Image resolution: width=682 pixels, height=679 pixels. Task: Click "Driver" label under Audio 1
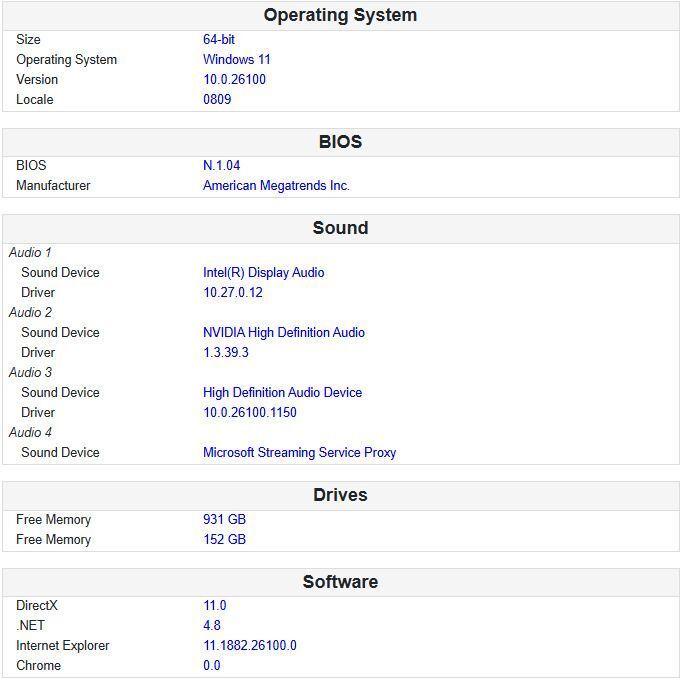pyautogui.click(x=38, y=293)
